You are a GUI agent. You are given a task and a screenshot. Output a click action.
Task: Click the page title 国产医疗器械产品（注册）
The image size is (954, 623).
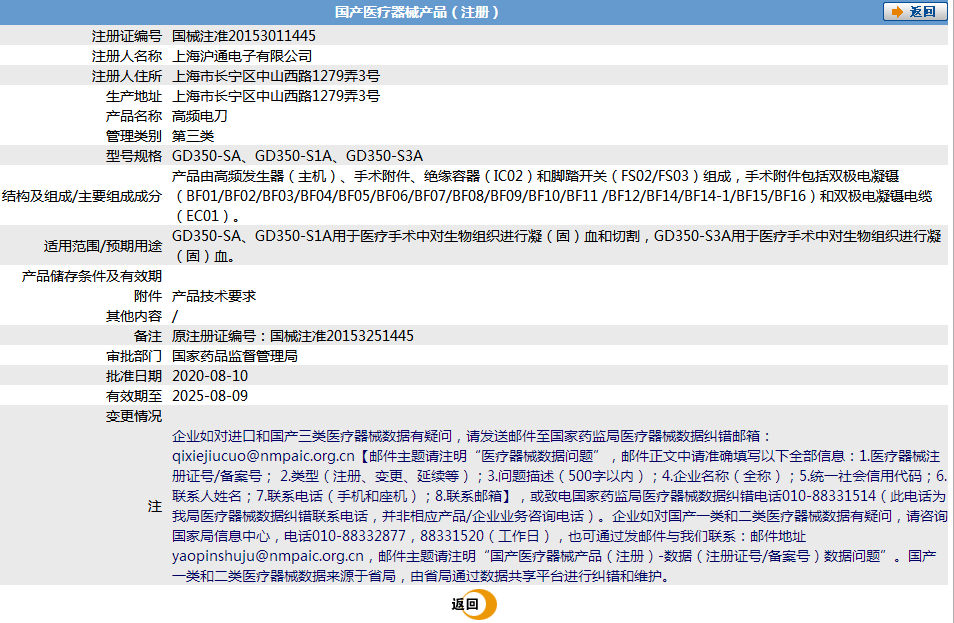click(x=417, y=12)
